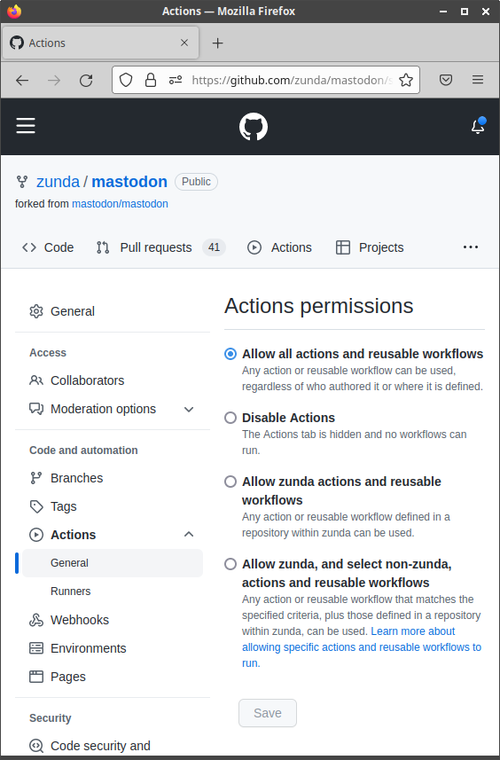500x760 pixels.
Task: Switch to the Pull requests tab
Action: tap(160, 248)
